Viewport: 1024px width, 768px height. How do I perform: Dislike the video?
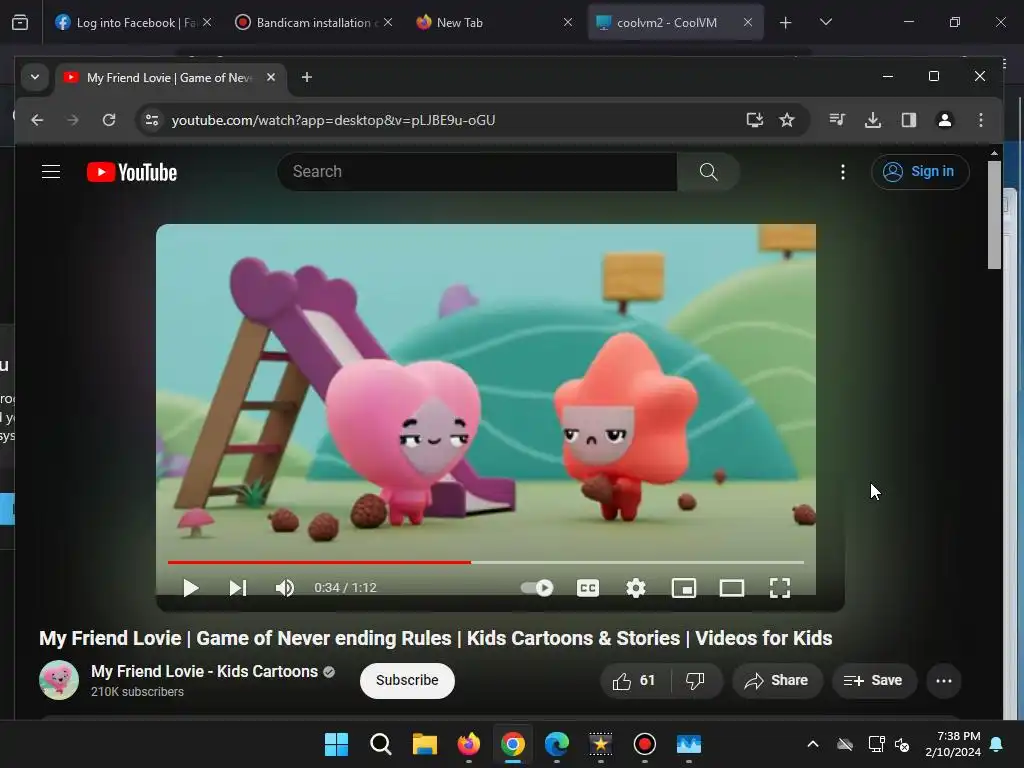point(696,681)
